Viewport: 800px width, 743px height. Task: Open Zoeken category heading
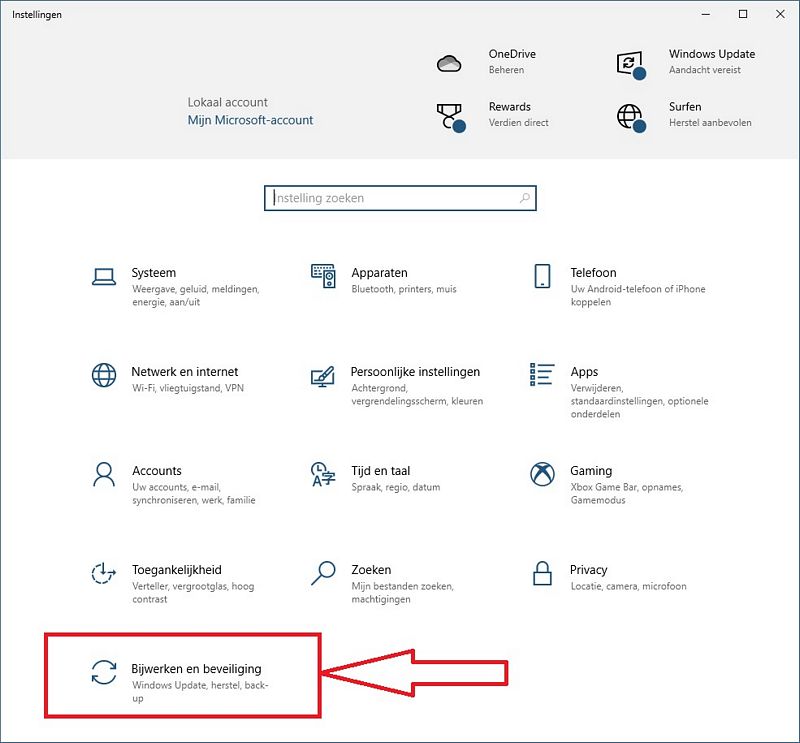point(371,569)
